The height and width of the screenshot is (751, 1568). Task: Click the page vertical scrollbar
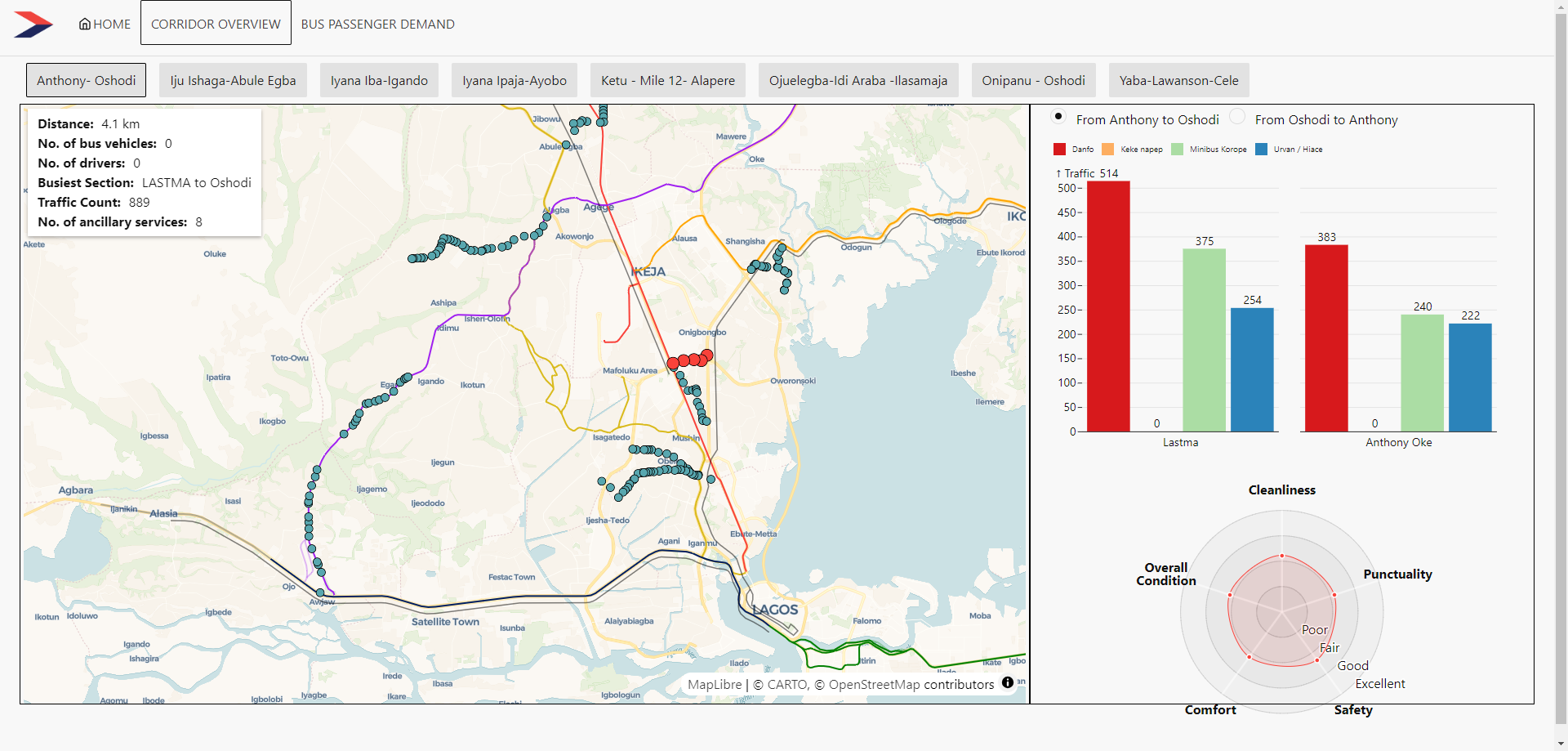[x=1561, y=368]
